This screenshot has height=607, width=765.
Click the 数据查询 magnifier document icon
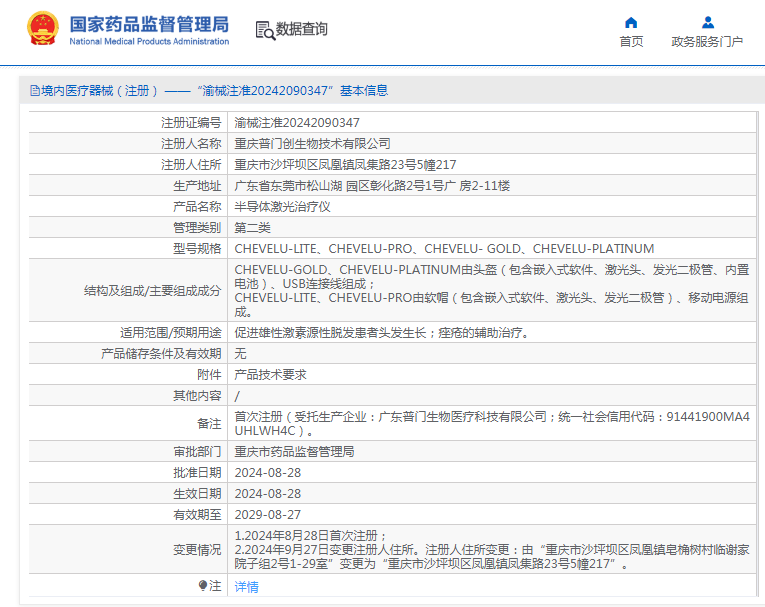coord(264,30)
